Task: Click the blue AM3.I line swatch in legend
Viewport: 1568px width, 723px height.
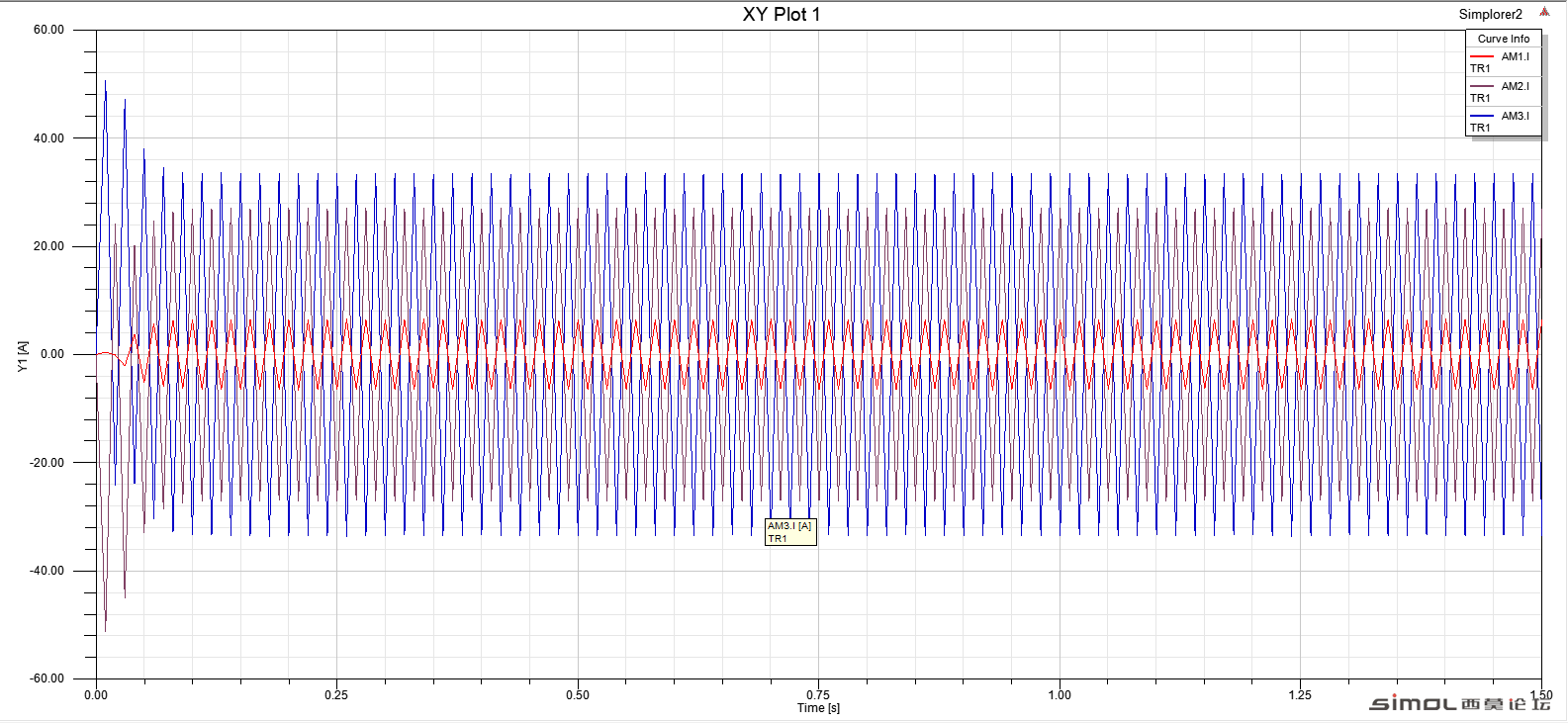Action: [1481, 117]
